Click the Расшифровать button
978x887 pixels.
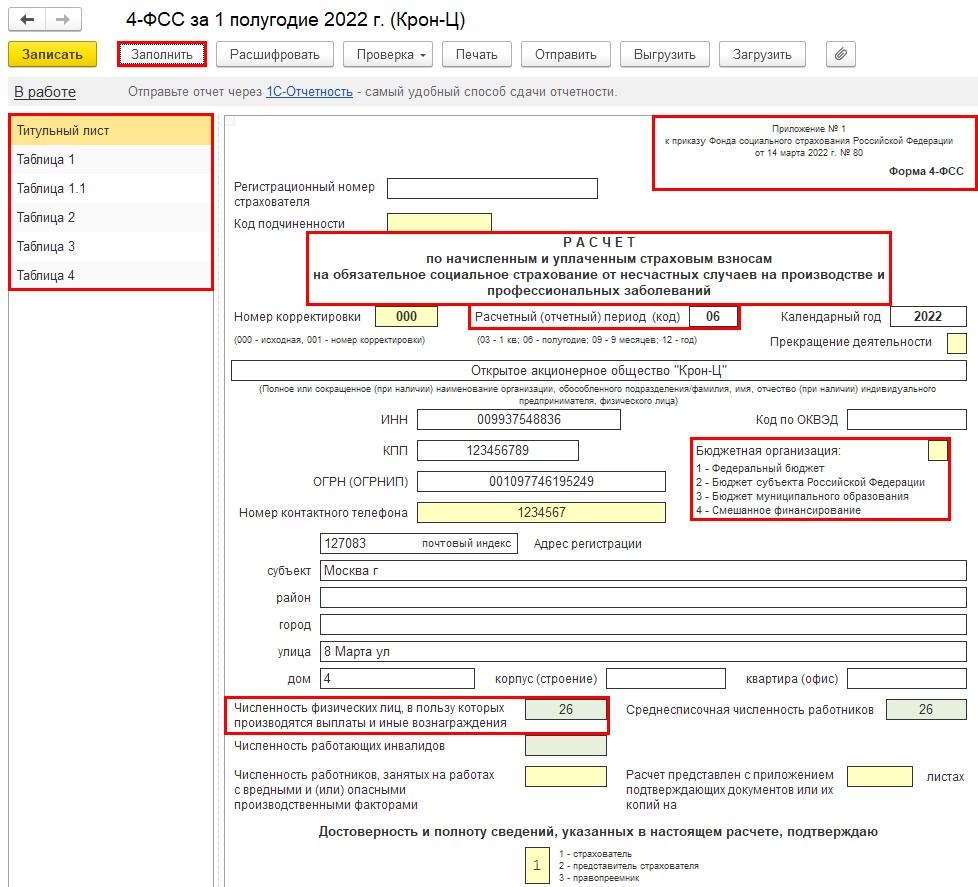coord(275,54)
